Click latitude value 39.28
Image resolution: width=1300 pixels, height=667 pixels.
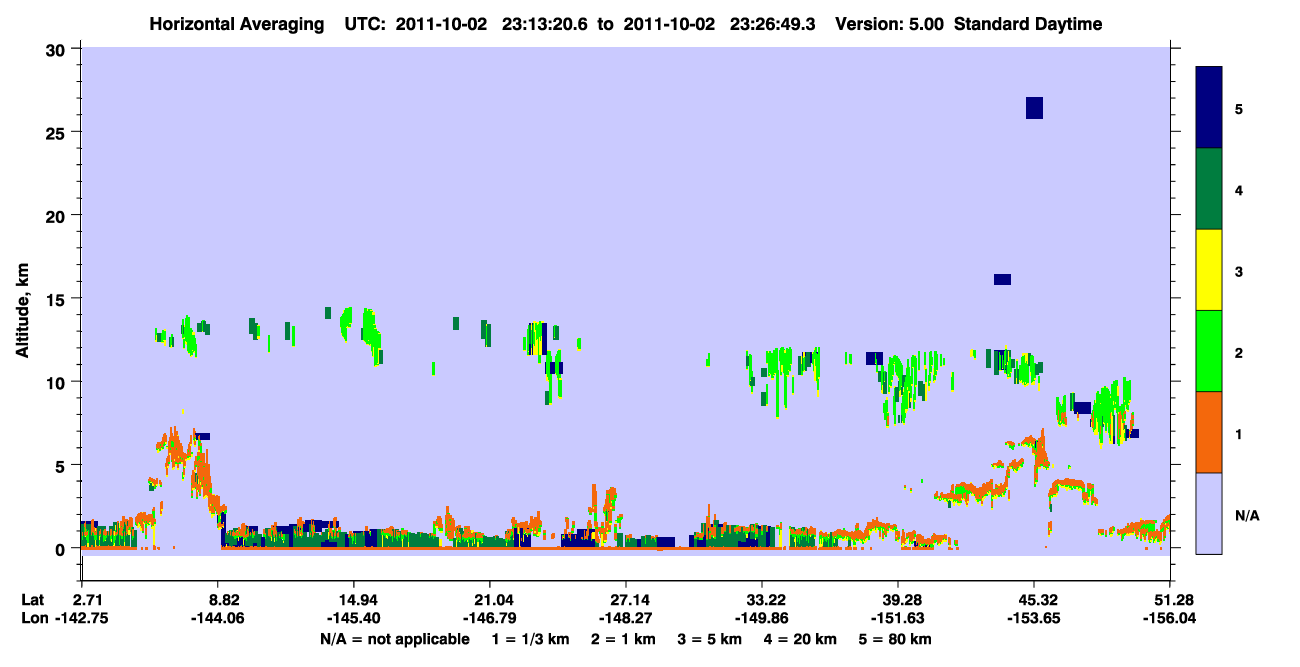[898, 600]
